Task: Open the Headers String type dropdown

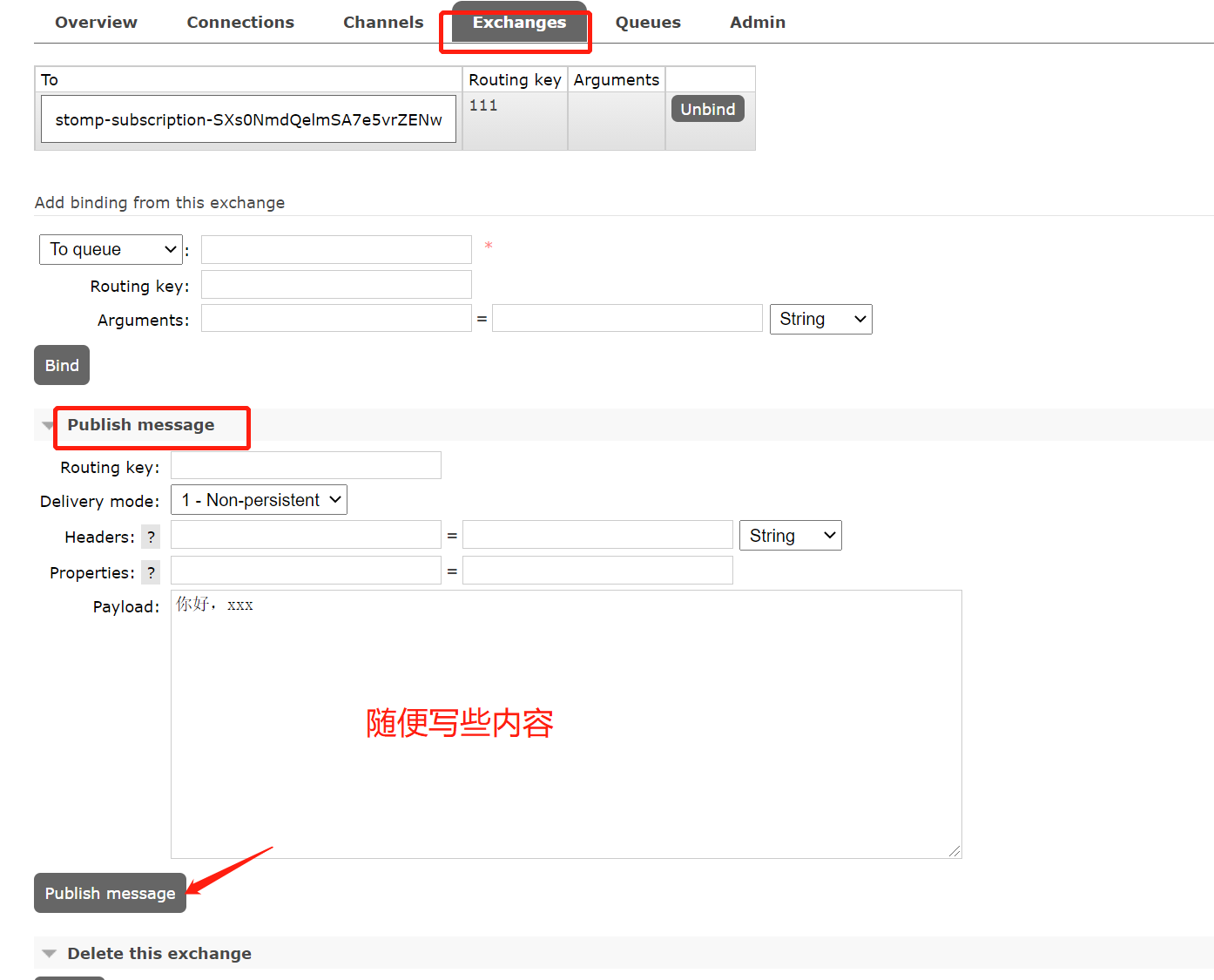Action: [791, 535]
